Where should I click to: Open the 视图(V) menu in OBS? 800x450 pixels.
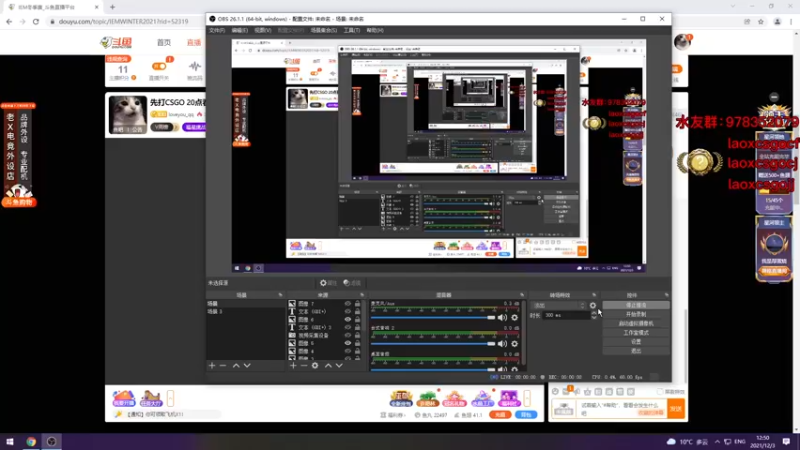263,31
